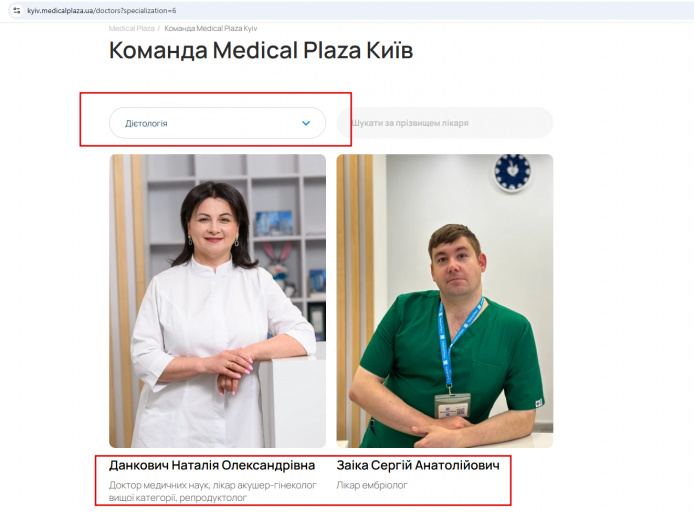The image size is (694, 512).
Task: Click doctor name Заїка Сергій Анатолійович
Action: point(418,466)
